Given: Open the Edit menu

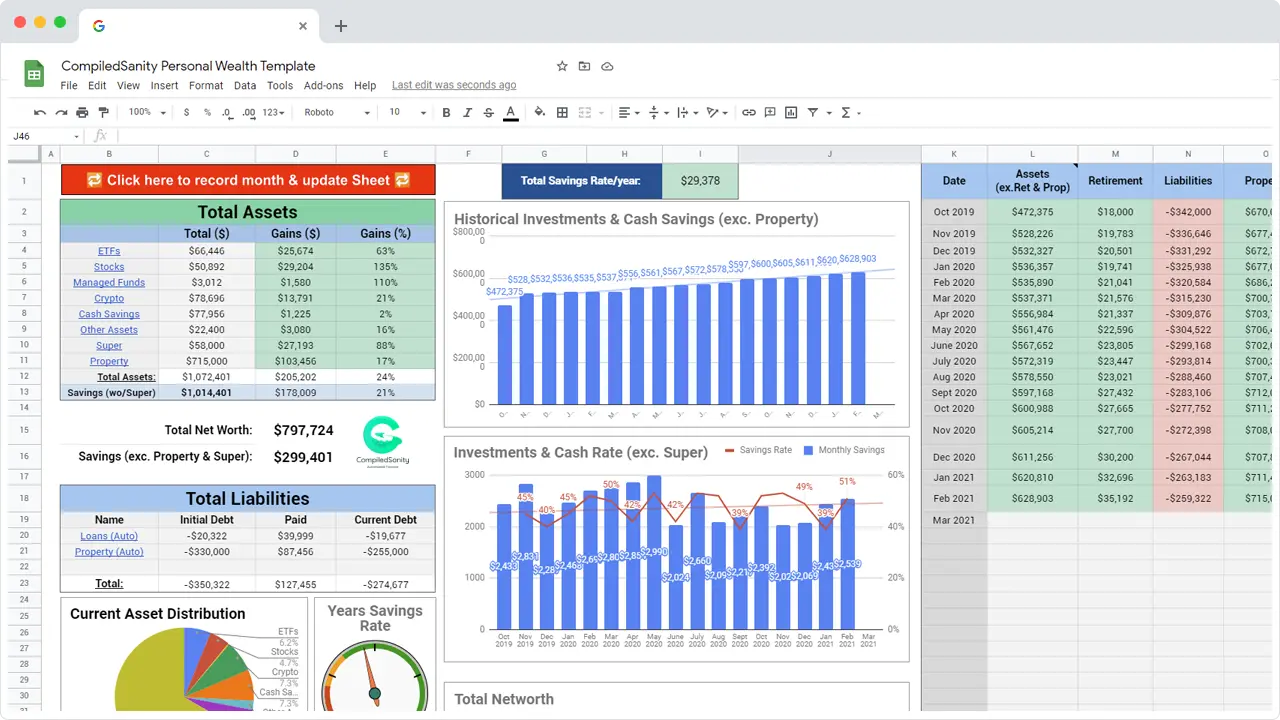Looking at the screenshot, I should click(x=97, y=86).
